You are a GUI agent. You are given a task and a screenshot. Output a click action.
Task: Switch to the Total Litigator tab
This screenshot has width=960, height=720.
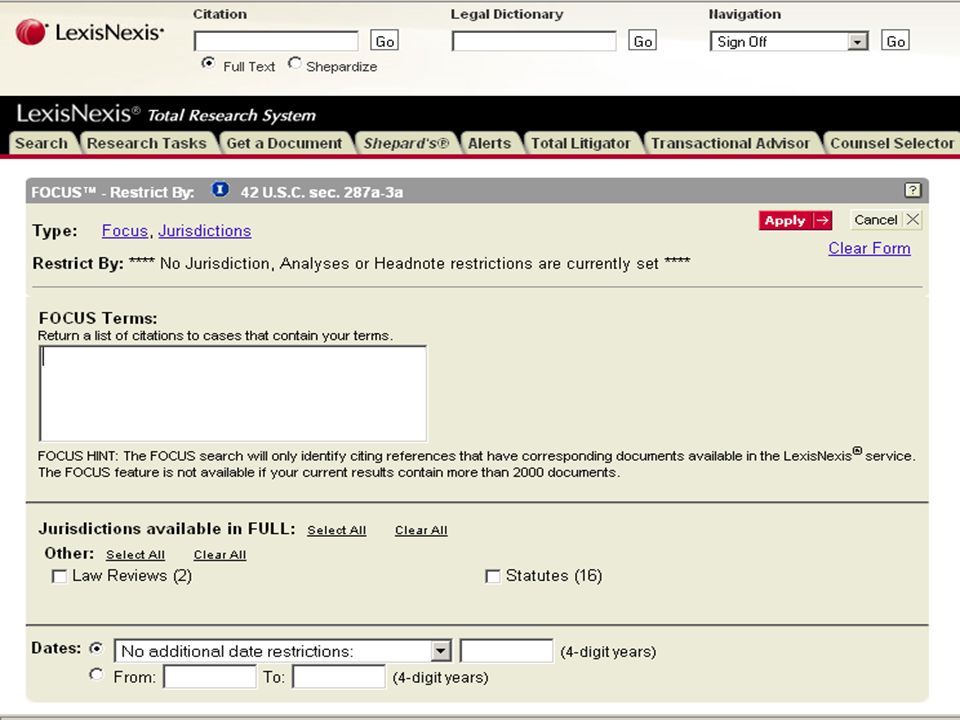coord(580,143)
